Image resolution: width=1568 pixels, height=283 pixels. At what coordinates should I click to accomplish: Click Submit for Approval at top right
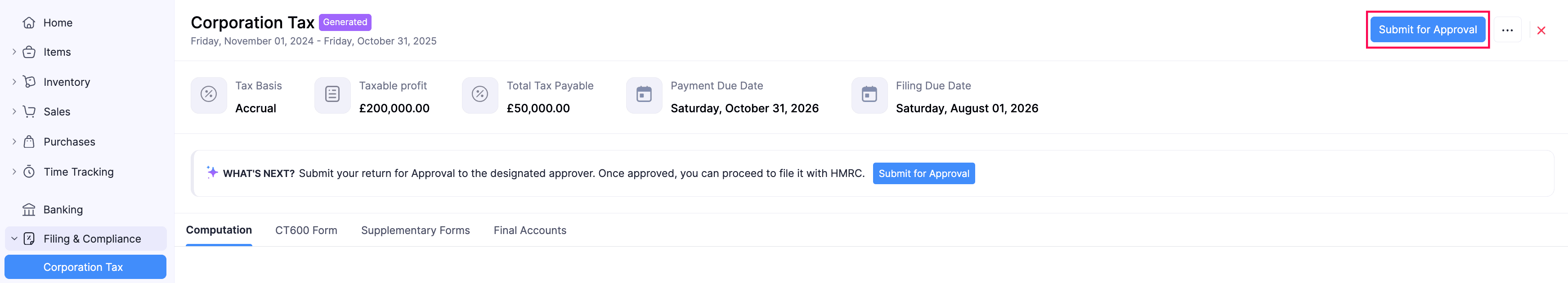click(1428, 29)
